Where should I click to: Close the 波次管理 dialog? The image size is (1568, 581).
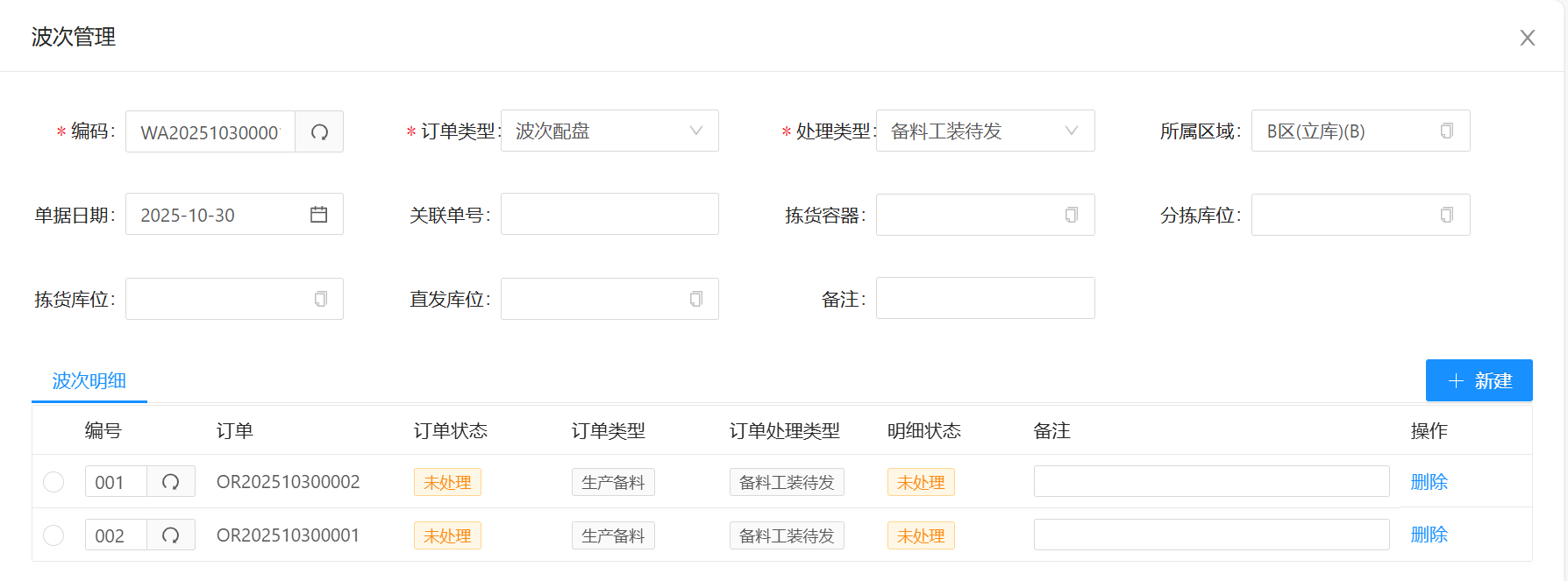tap(1527, 38)
